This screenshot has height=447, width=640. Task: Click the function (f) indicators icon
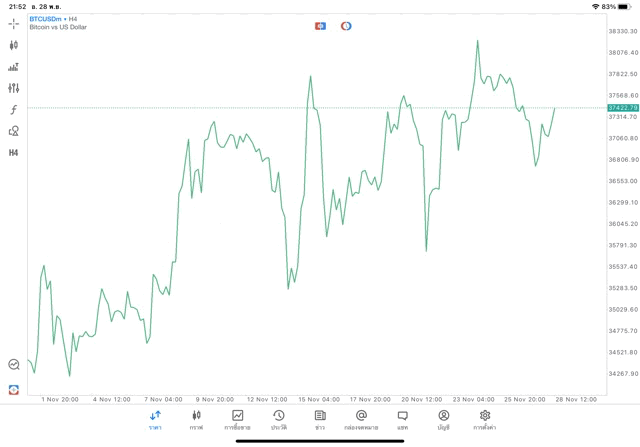(x=13, y=109)
